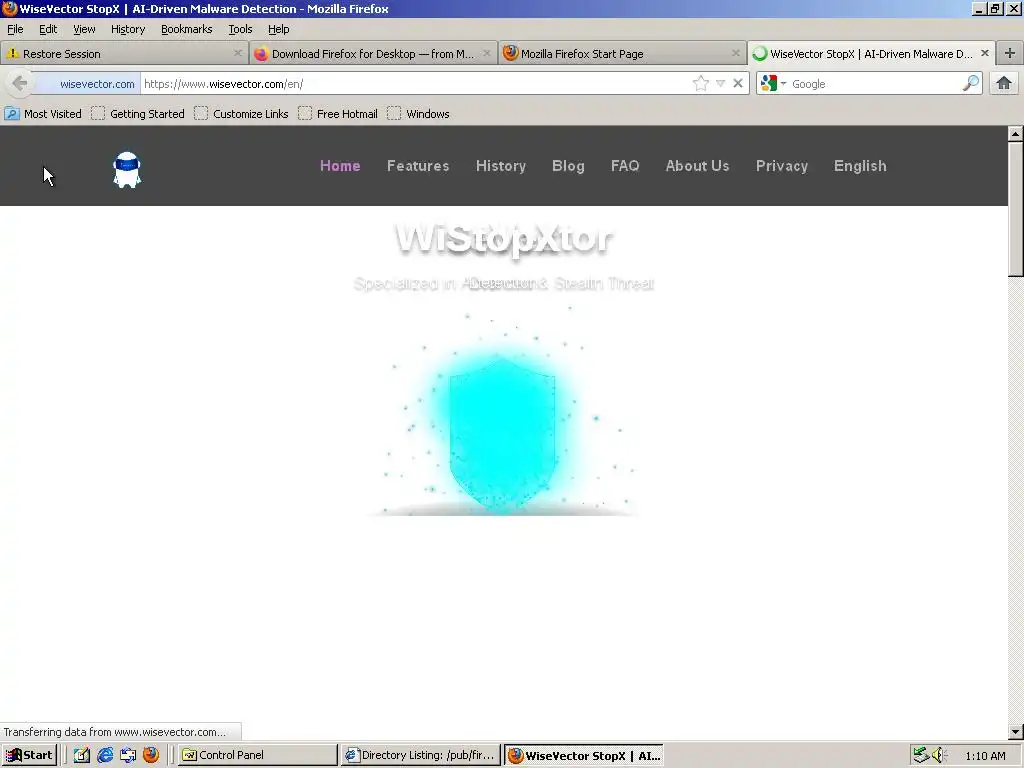This screenshot has height=768, width=1024.
Task: Click in the URL address field
Action: click(x=415, y=84)
